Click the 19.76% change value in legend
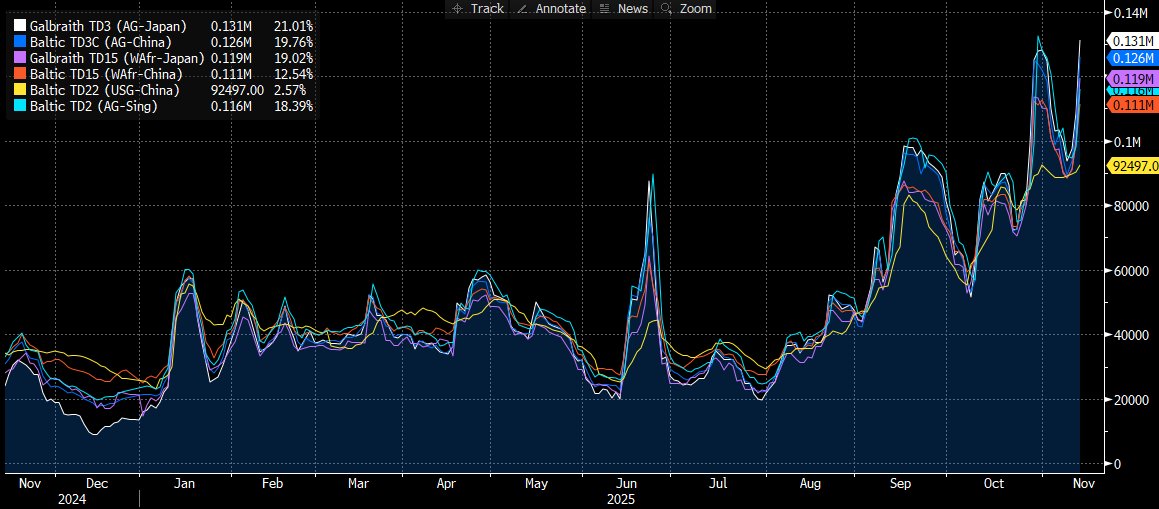Screen dimensions: 1159x509 (x=295, y=42)
